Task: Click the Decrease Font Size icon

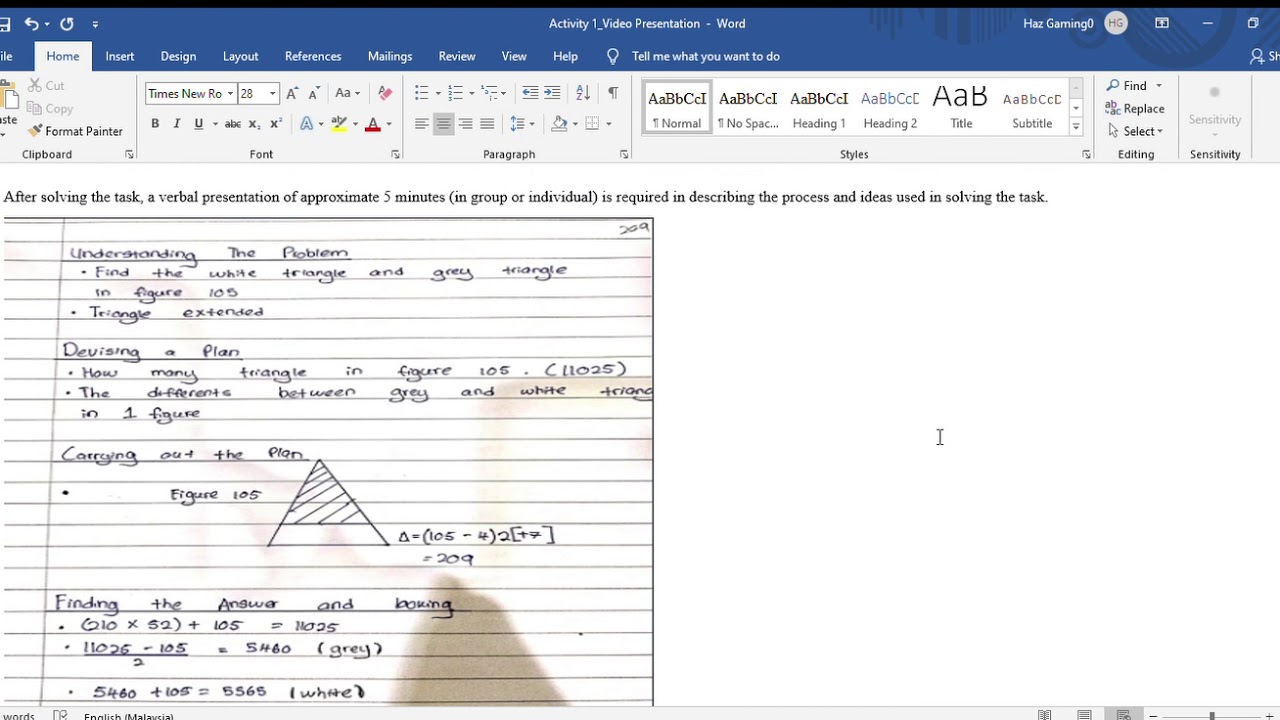Action: (x=314, y=93)
